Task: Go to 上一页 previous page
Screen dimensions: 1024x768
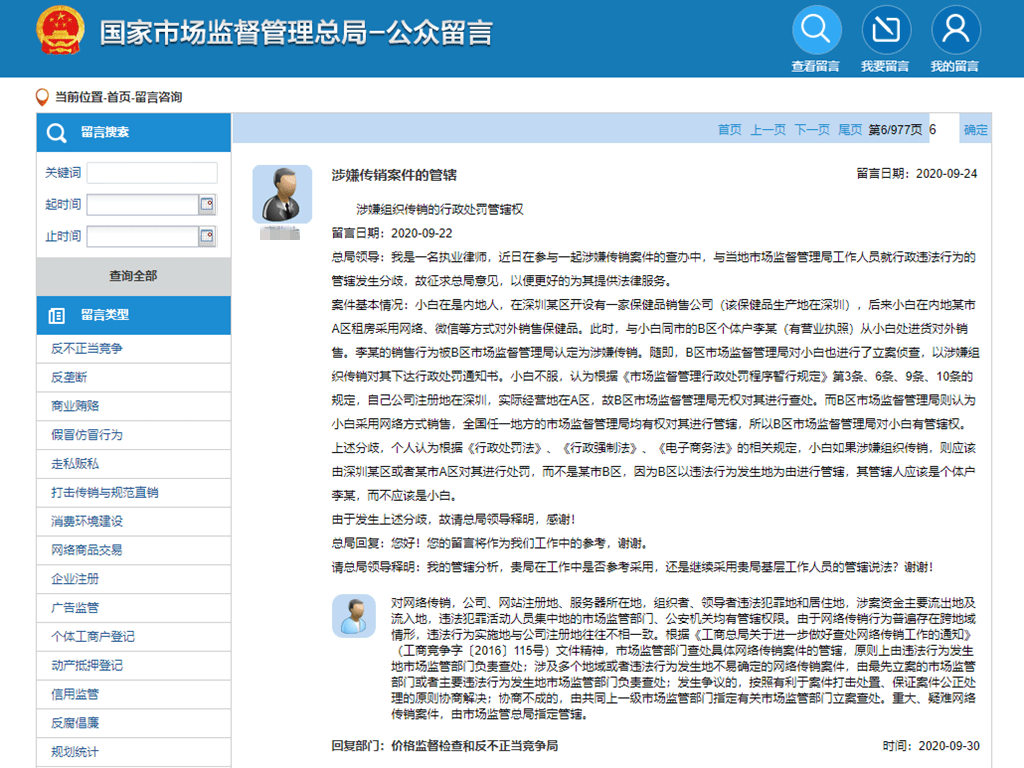Action: click(x=768, y=130)
